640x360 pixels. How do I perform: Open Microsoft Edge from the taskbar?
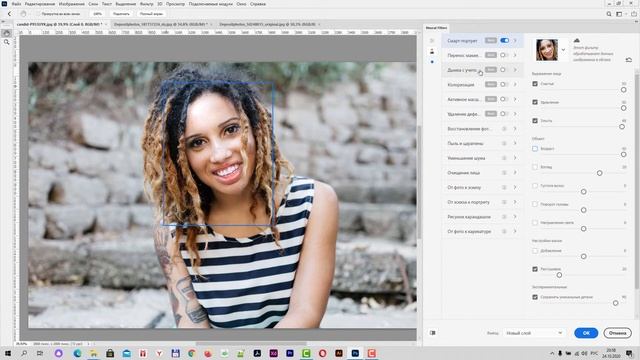coord(77,353)
